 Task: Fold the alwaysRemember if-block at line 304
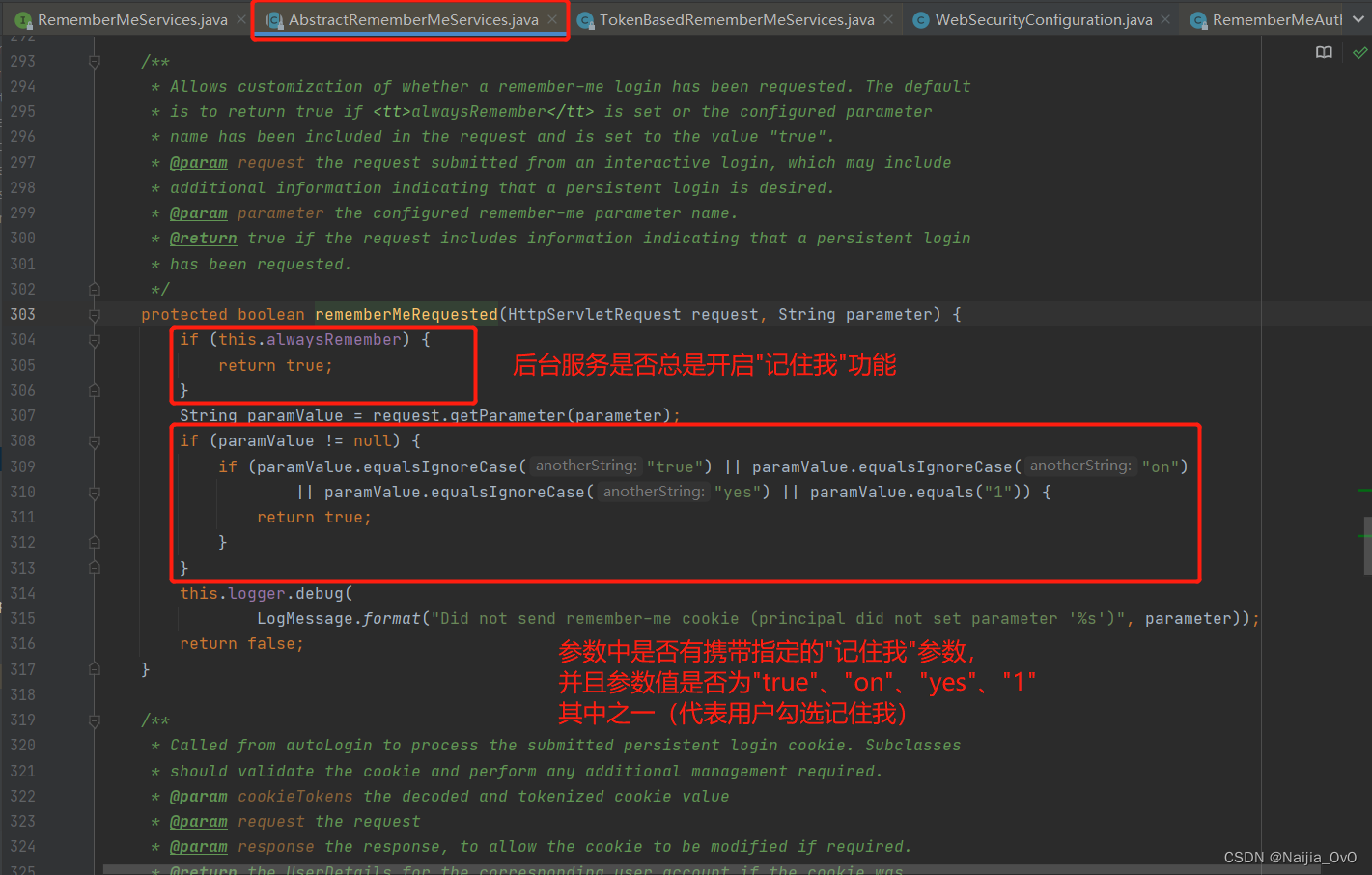(x=95, y=340)
